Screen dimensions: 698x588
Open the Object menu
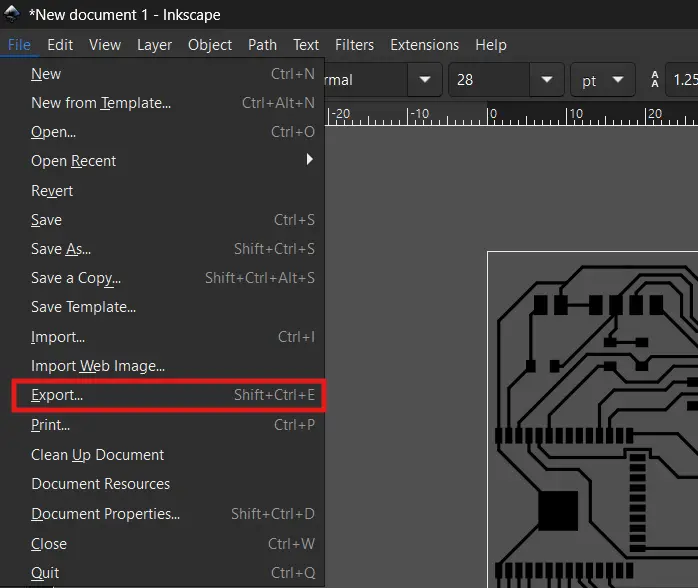(210, 45)
